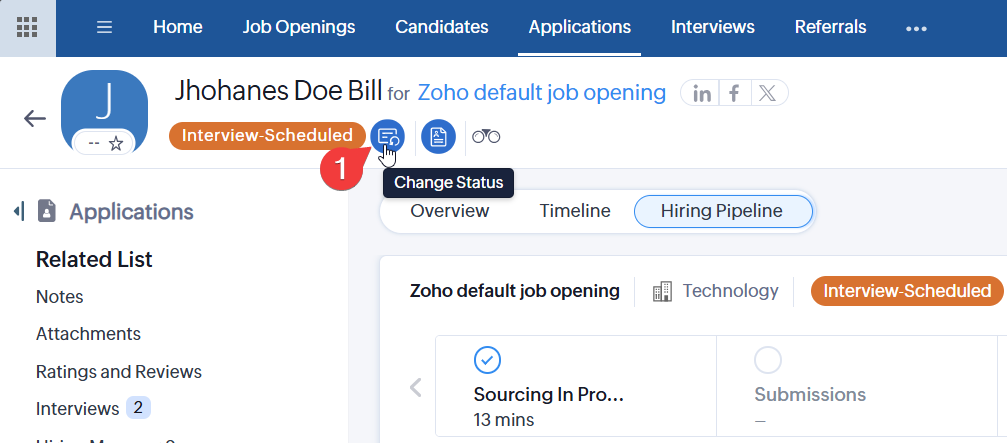Screen dimensions: 1007x443
Task: Open the candidate's LinkedIn profile icon
Action: 702,94
